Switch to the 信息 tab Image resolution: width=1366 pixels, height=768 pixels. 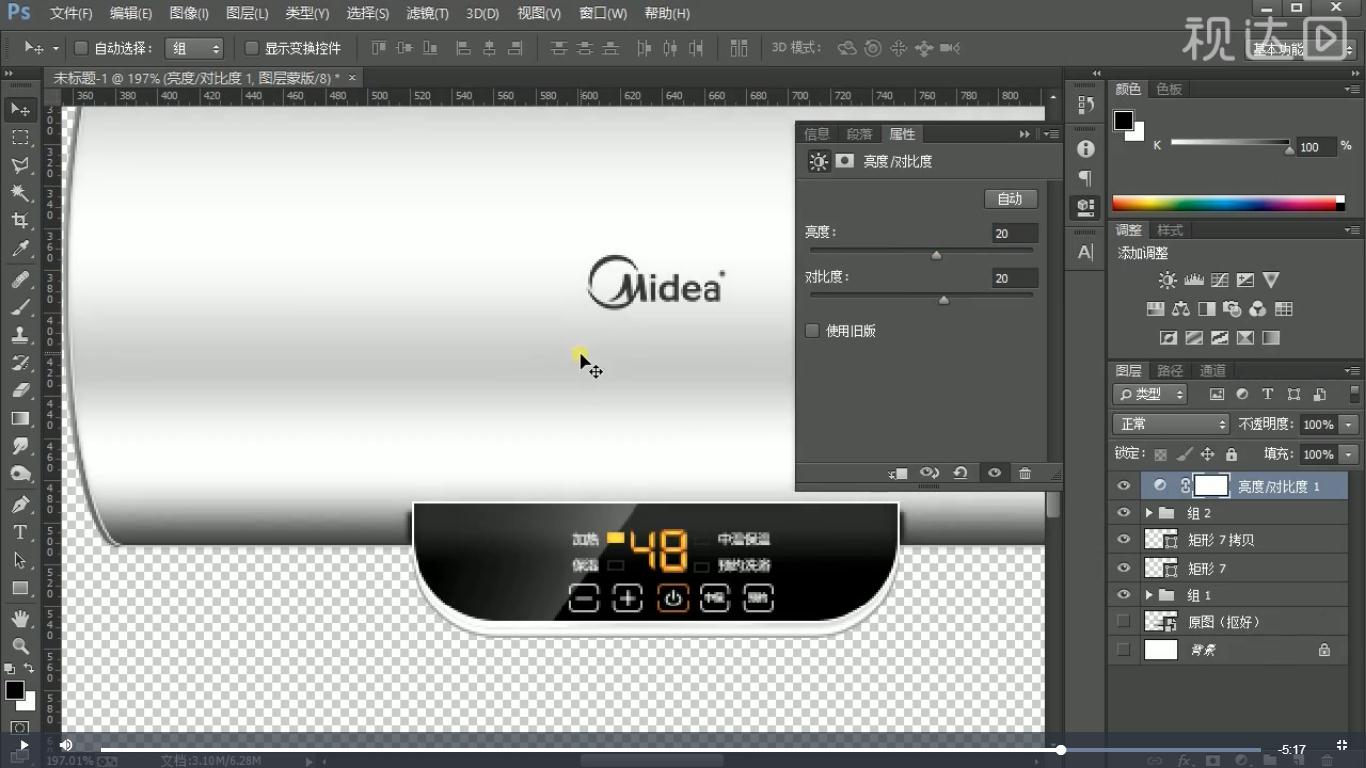click(x=817, y=134)
